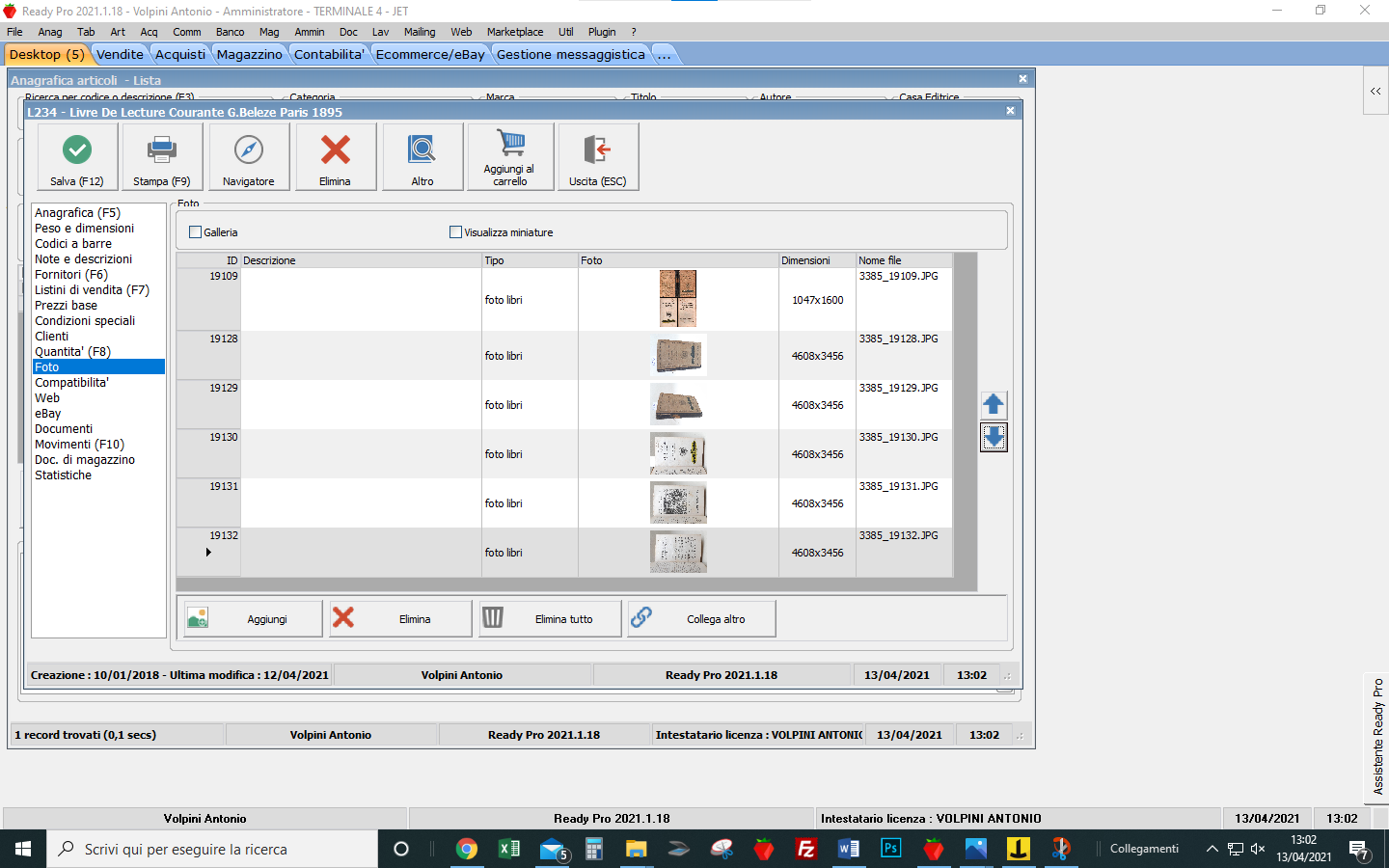Viewport: 1389px width, 868px height.
Task: Close the Anagrafica articoli Lista window
Action: click(x=1022, y=79)
